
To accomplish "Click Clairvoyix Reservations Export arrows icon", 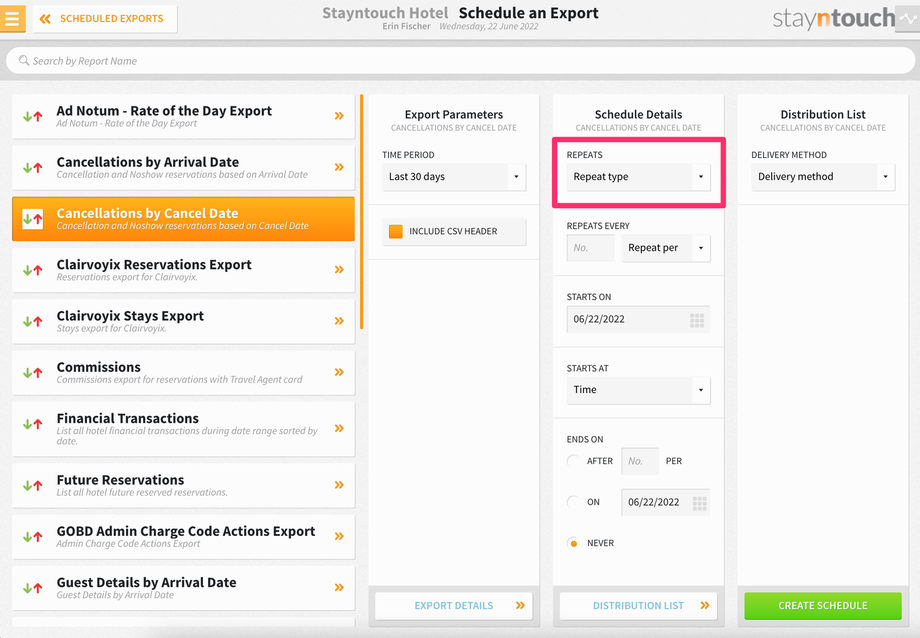I will tap(33, 270).
